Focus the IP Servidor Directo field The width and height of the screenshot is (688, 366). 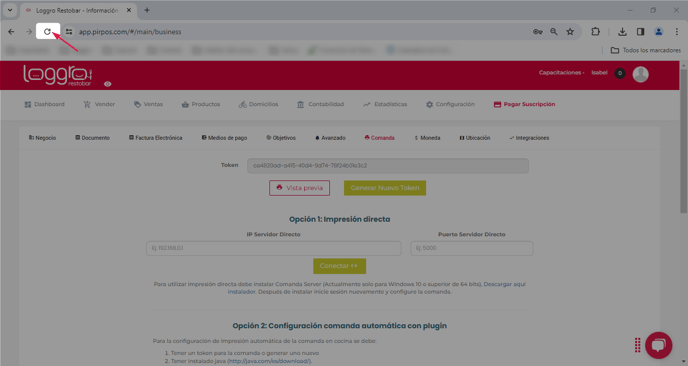pyautogui.click(x=273, y=248)
